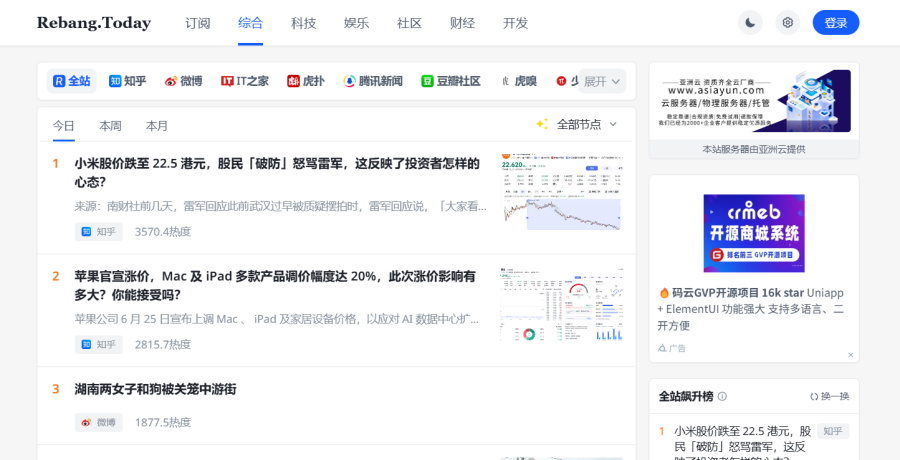Open the 科技 category
The width and height of the screenshot is (900, 460).
coord(304,23)
